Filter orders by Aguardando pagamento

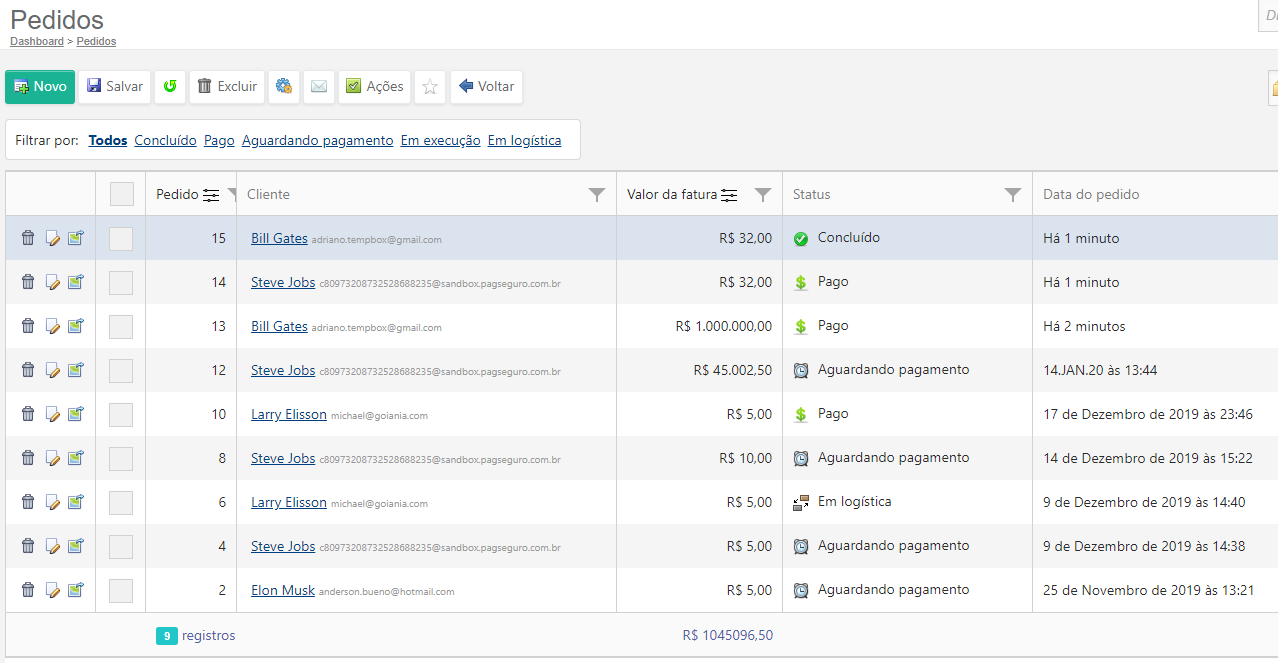[317, 141]
